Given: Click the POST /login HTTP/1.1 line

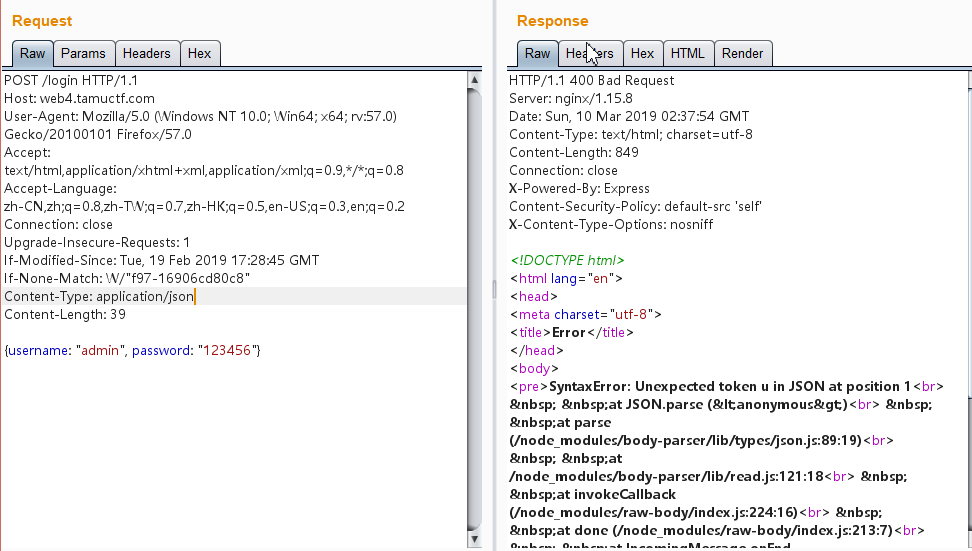Looking at the screenshot, I should [x=70, y=81].
